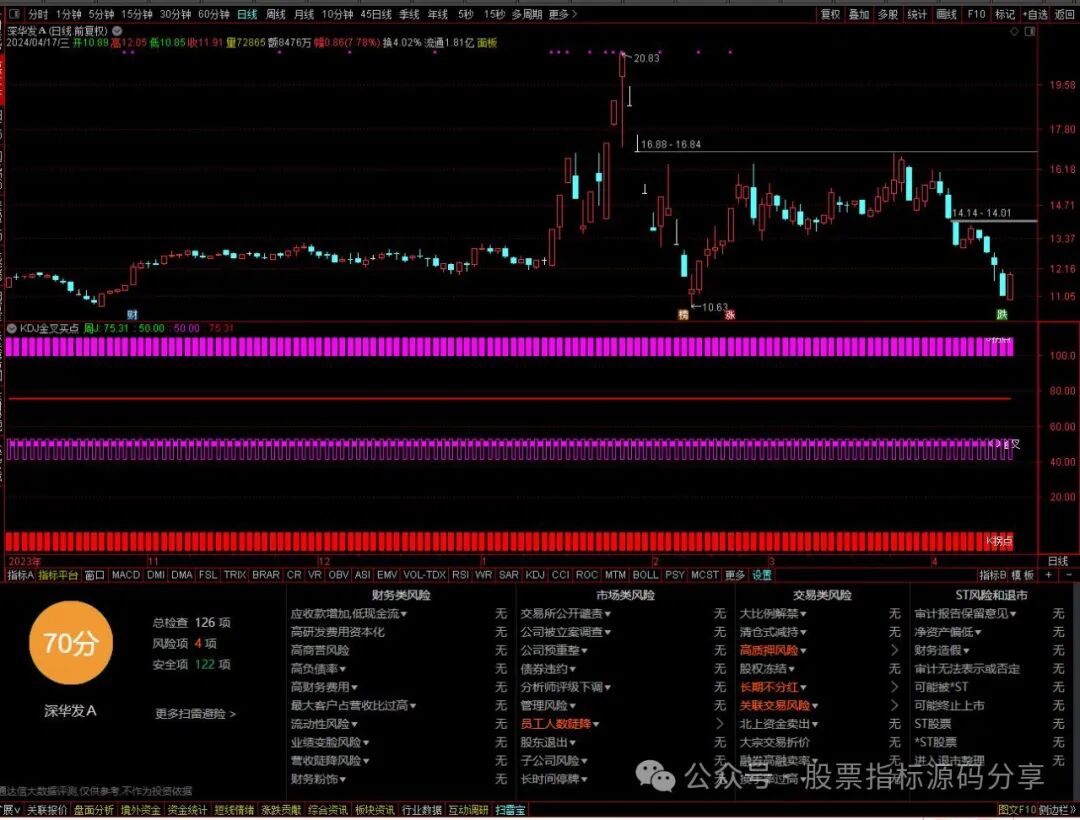Screen dimensions: 1080x820
Task: Click the 画线 drawing tools button
Action: (946, 14)
